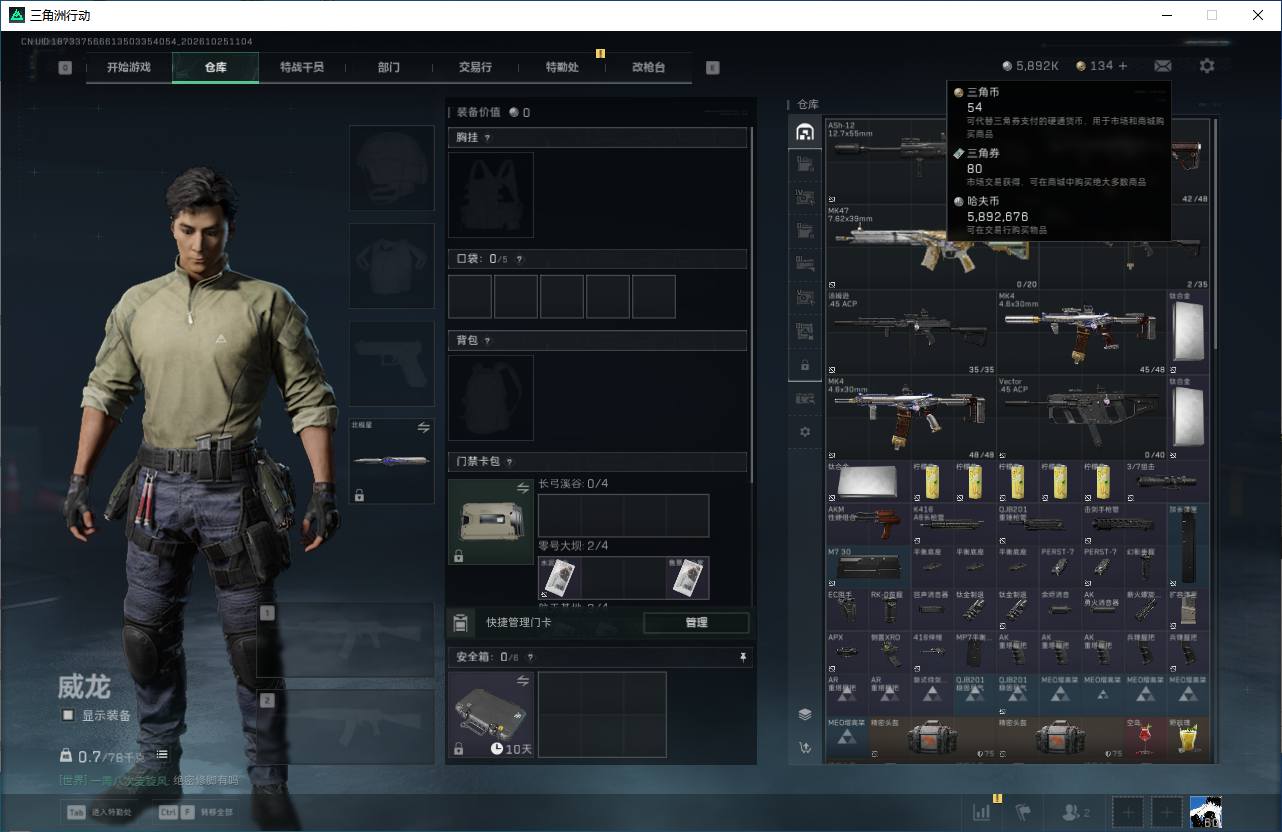Open the 部门 tab

click(388, 67)
